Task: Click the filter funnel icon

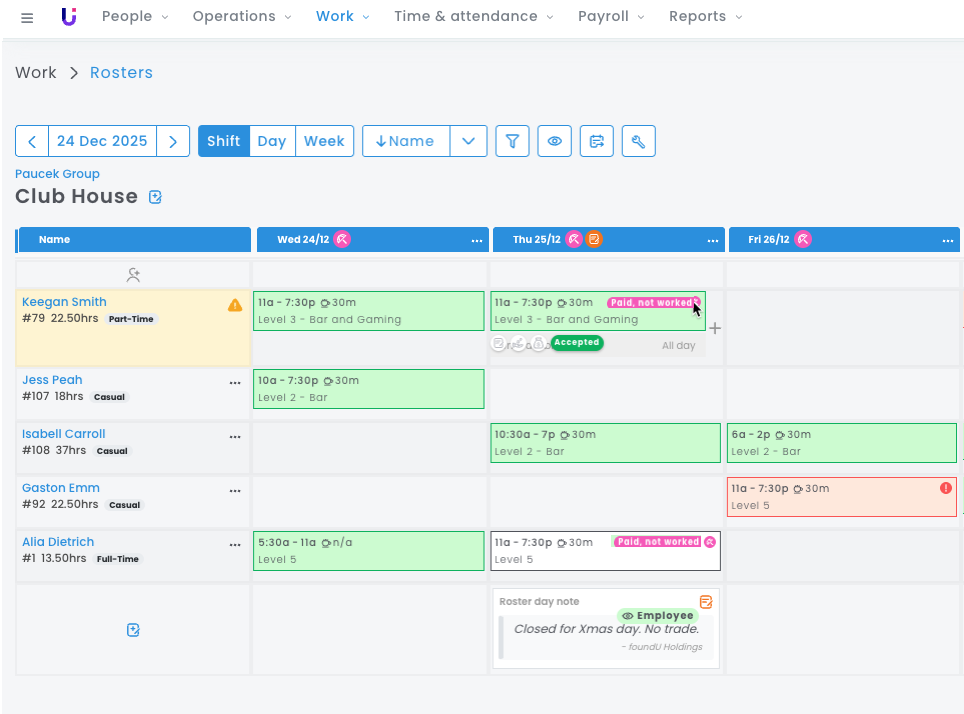Action: click(x=512, y=141)
